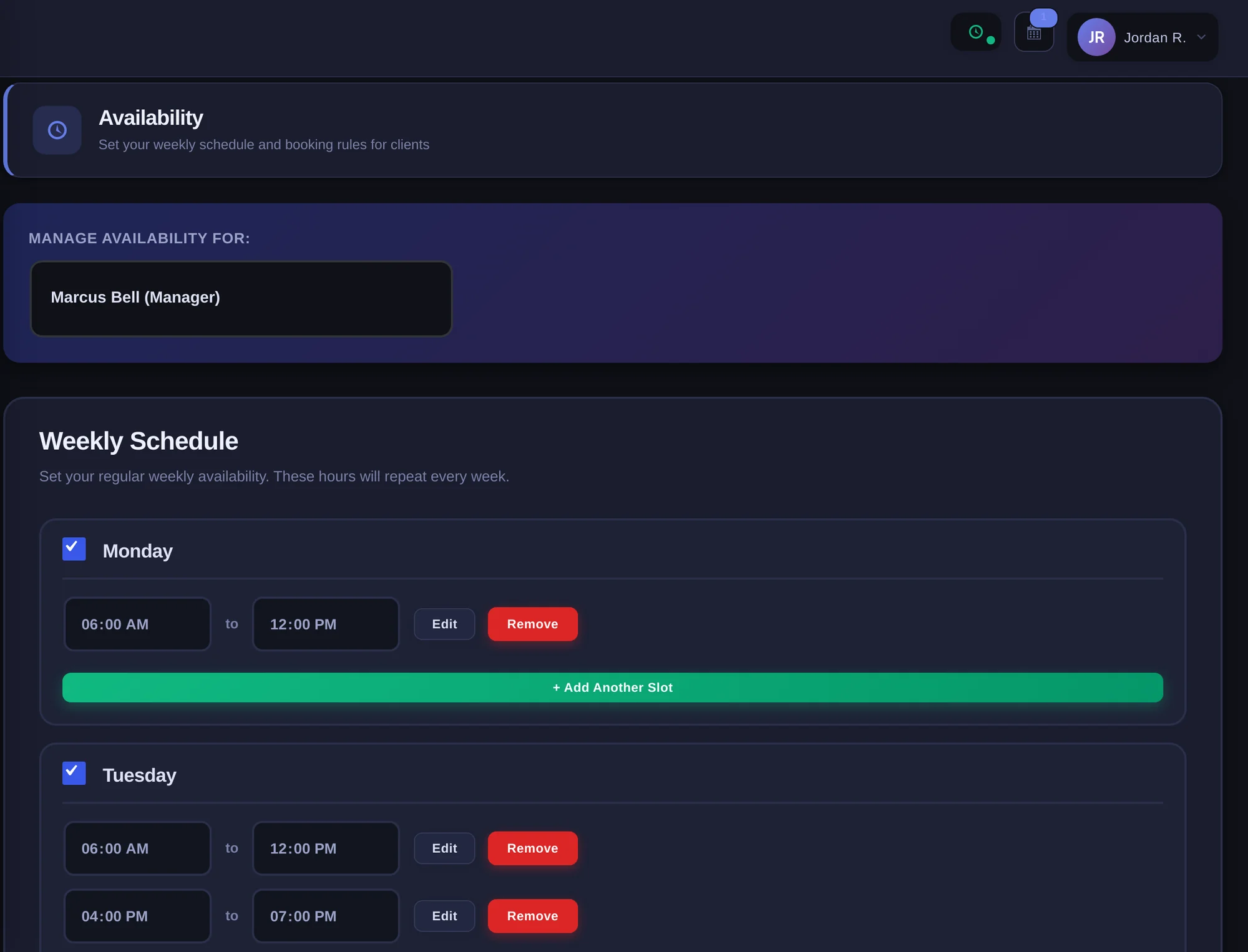Click Tuesday's 07:00 PM end time
Image resolution: width=1248 pixels, height=952 pixels.
point(326,916)
